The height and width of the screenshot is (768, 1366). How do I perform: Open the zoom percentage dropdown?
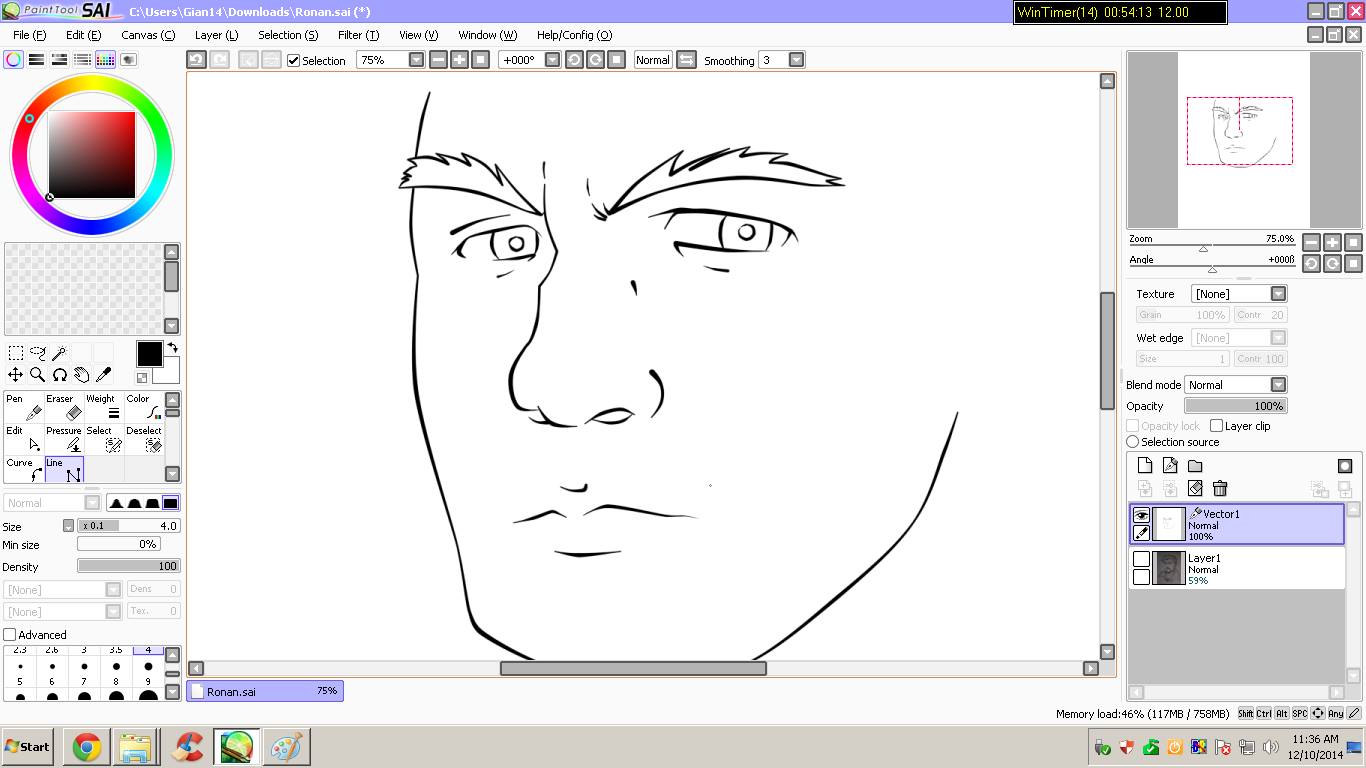[417, 60]
